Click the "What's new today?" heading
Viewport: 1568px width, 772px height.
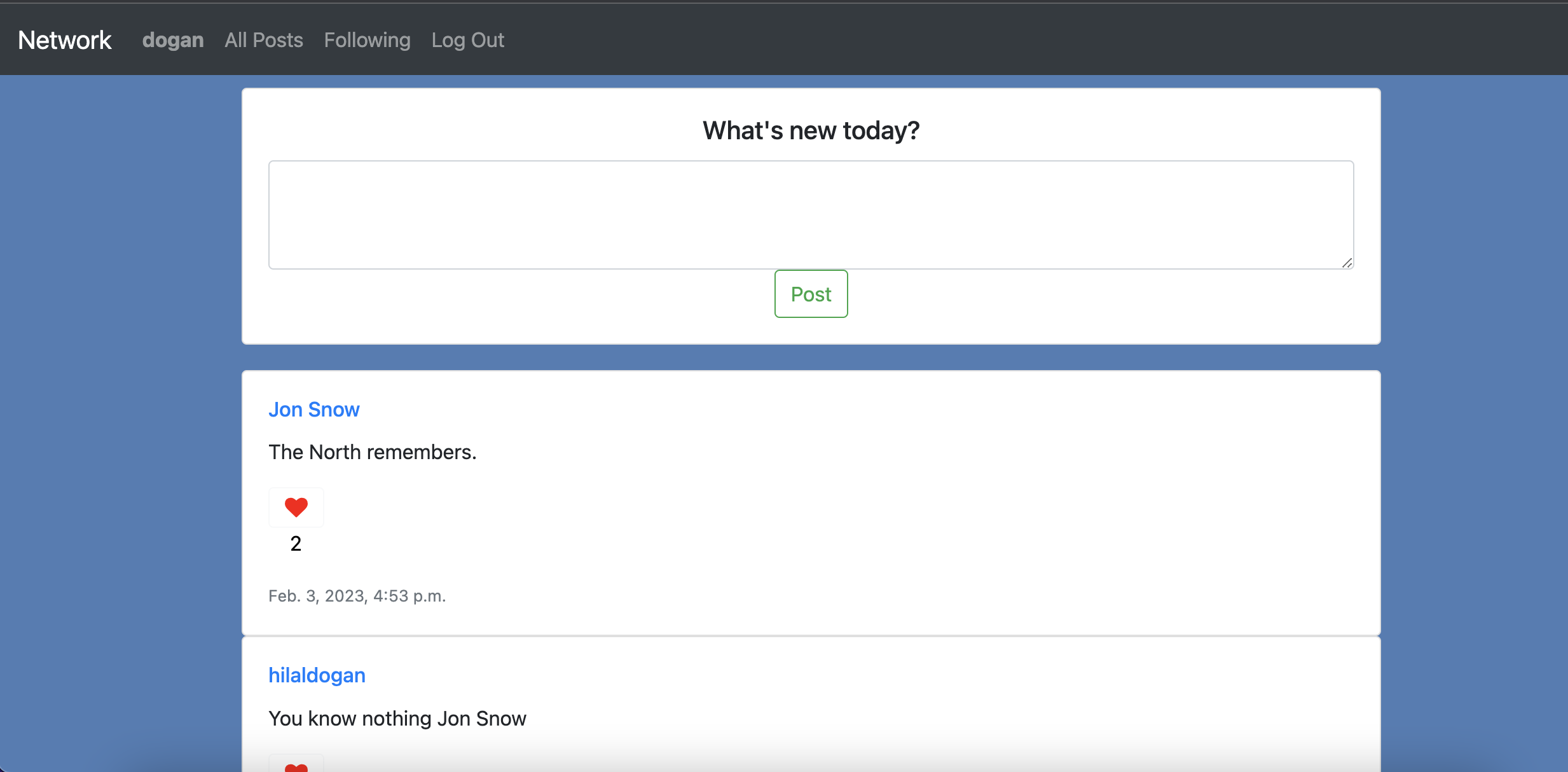(811, 130)
